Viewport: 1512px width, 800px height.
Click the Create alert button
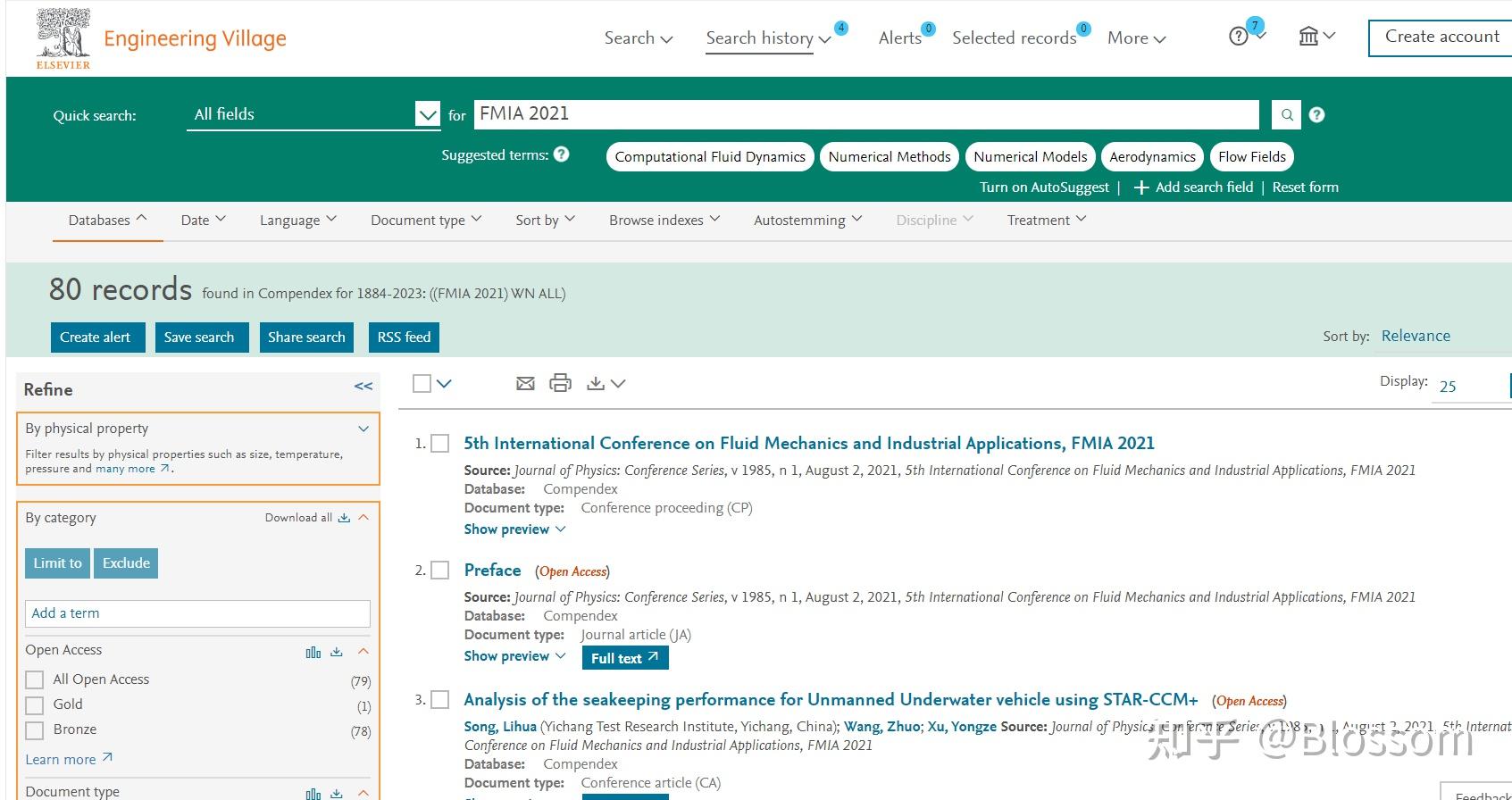tap(96, 337)
